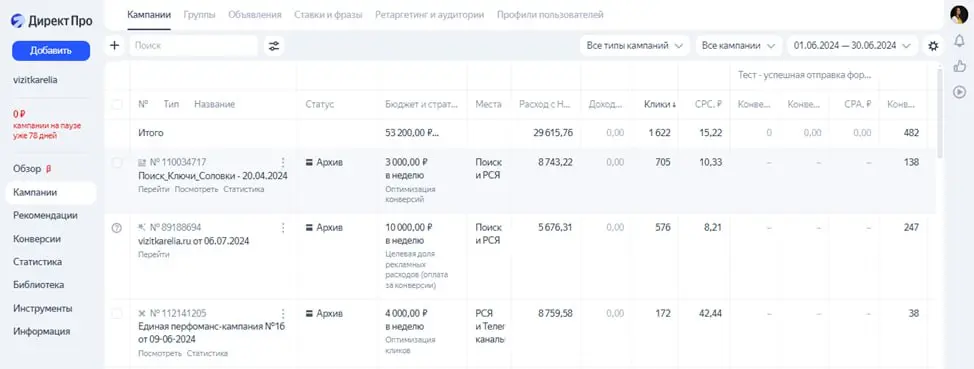Open the date range 01.06.2024 — 30.06.2024 picker
The width and height of the screenshot is (974, 369).
click(x=852, y=45)
